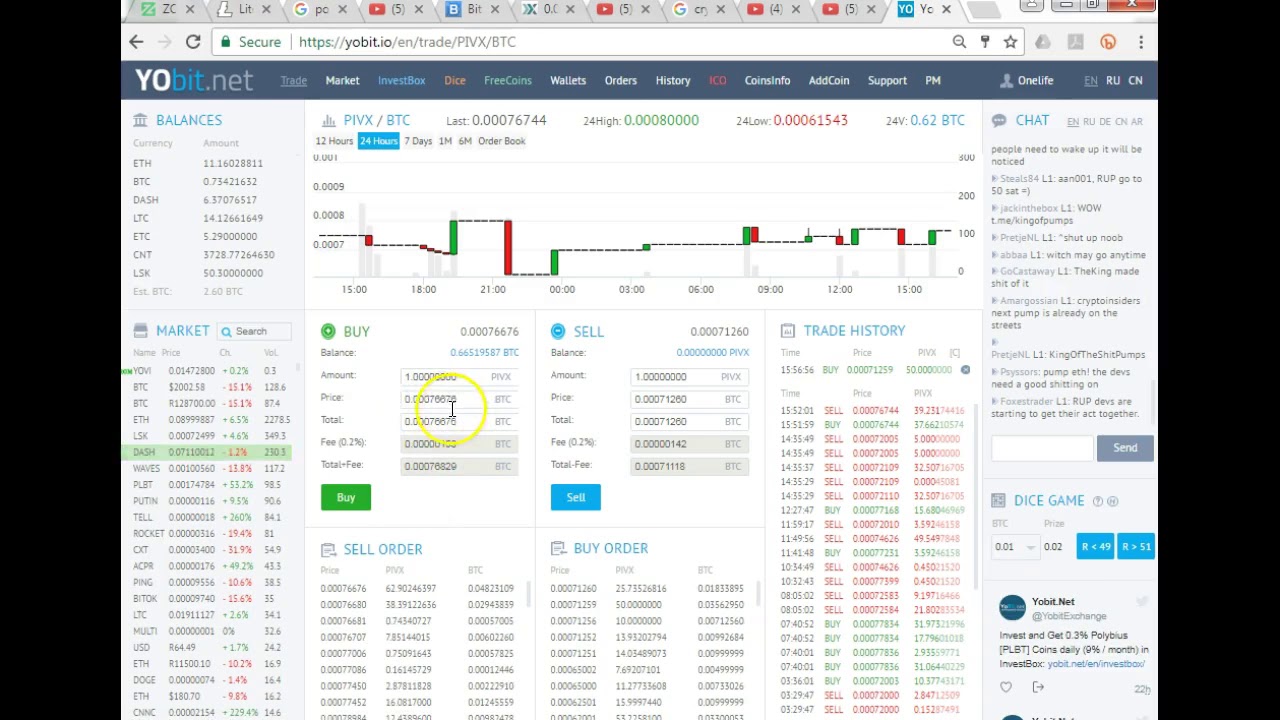Bet on R < 49 in Dice Game

pyautogui.click(x=1095, y=547)
